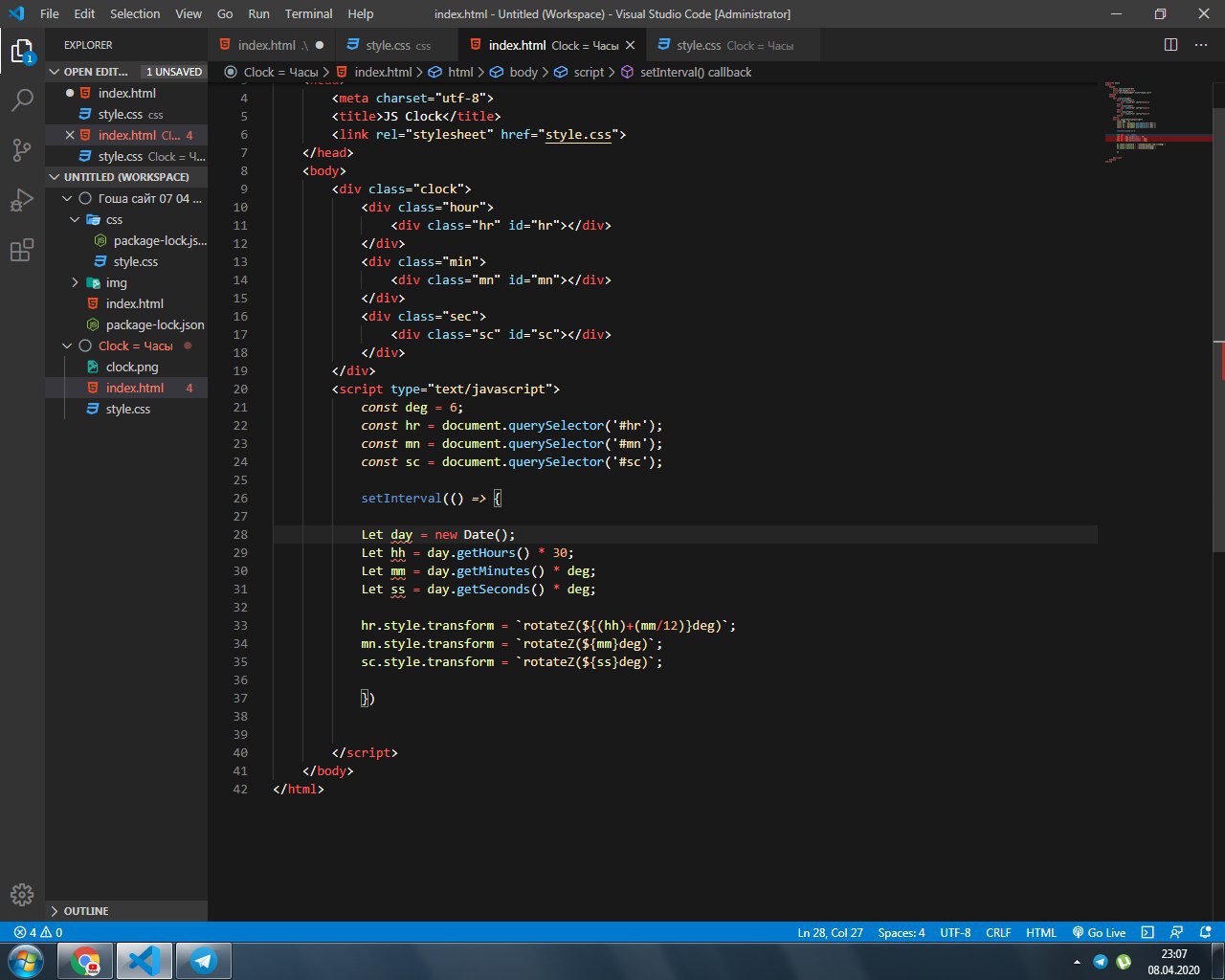The width and height of the screenshot is (1225, 980).
Task: Click HTML language mode selector
Action: tap(1041, 932)
